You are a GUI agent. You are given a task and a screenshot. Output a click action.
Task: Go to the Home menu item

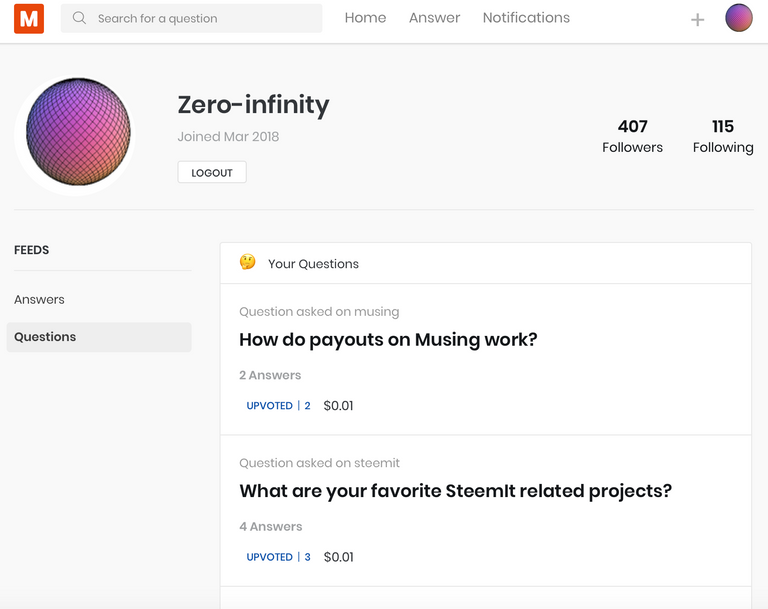click(x=365, y=18)
